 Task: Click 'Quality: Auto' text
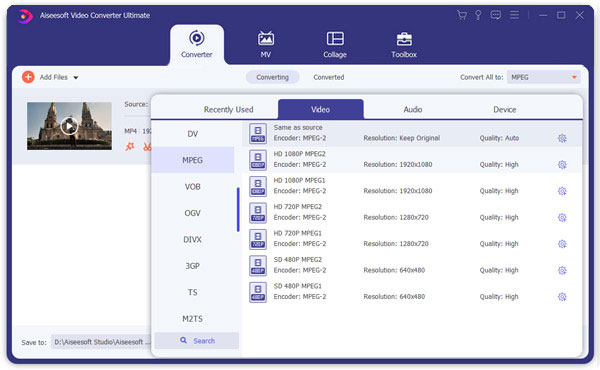pyautogui.click(x=499, y=138)
